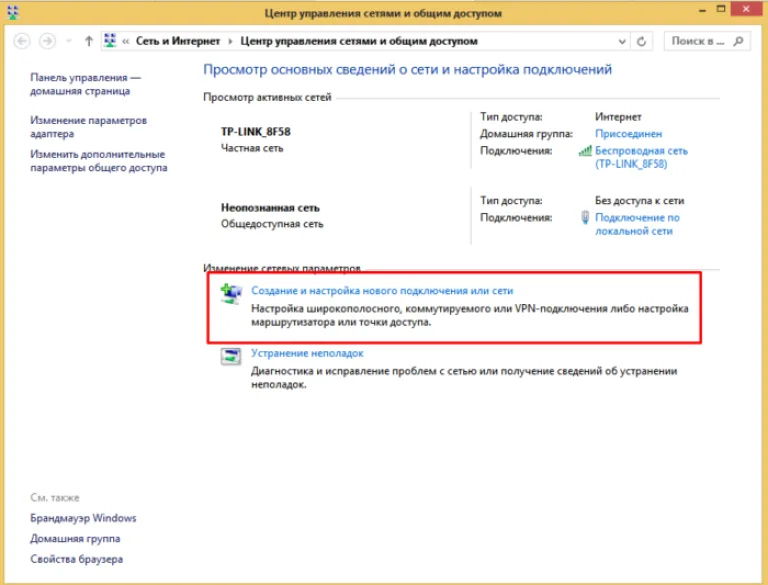Open the address bar history dropdown
Screen dimensions: 768x585
(x=622, y=42)
